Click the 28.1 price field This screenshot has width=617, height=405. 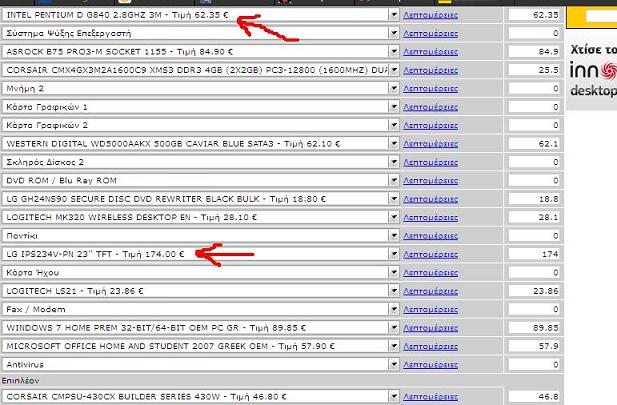pyautogui.click(x=534, y=217)
